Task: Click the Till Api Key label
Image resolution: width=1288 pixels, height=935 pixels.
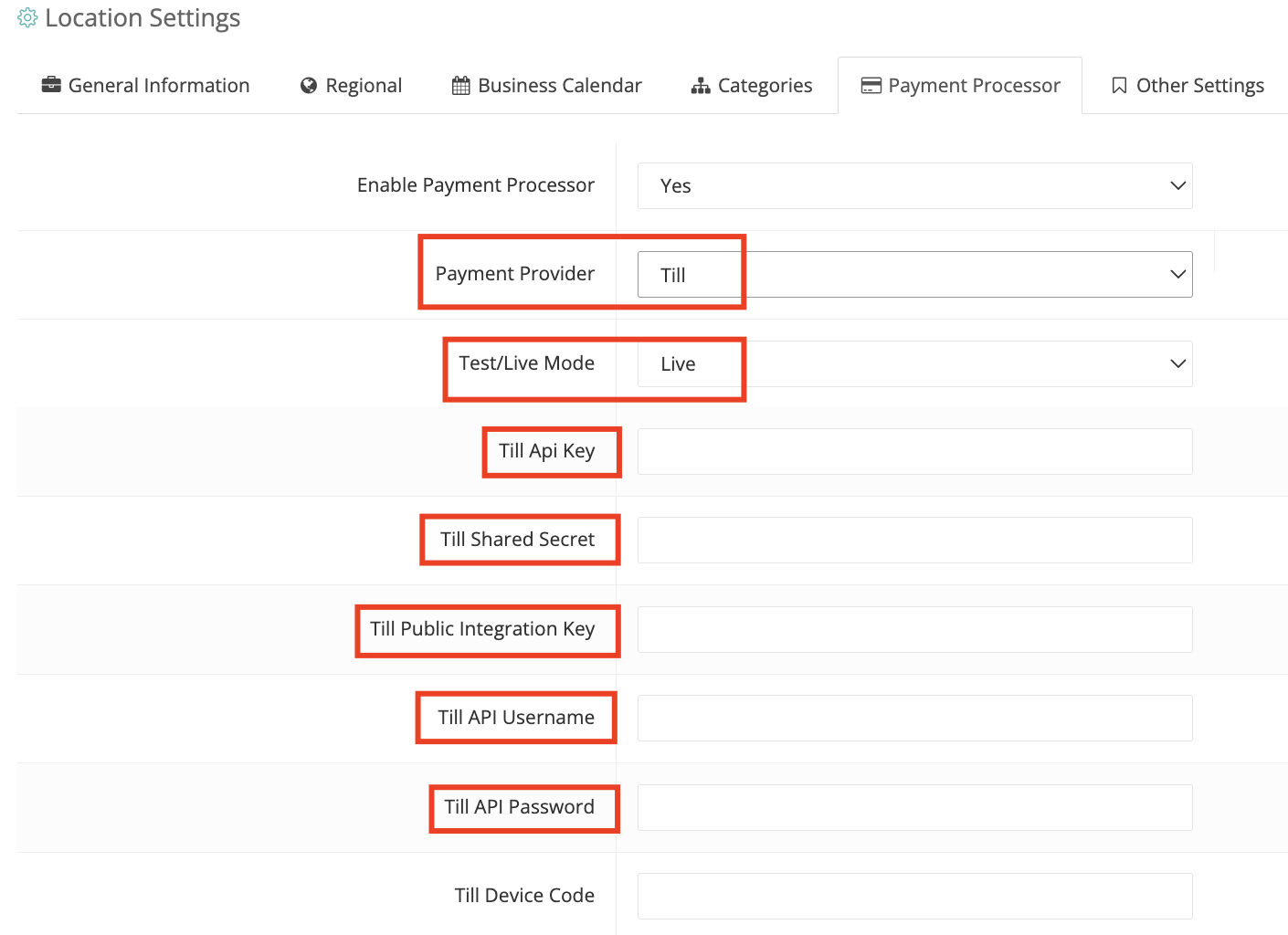Action: coord(547,451)
